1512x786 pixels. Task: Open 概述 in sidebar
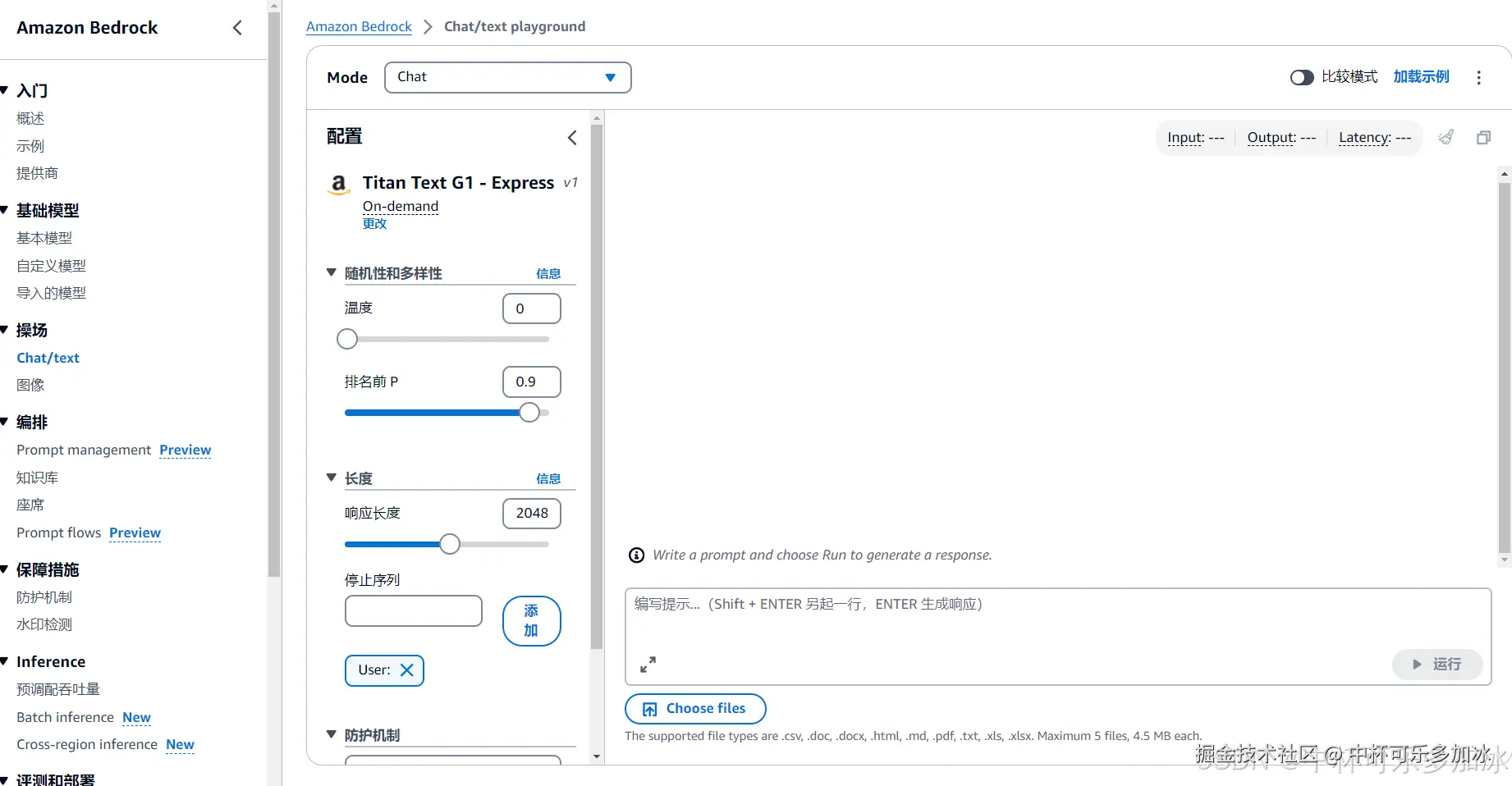coord(30,118)
